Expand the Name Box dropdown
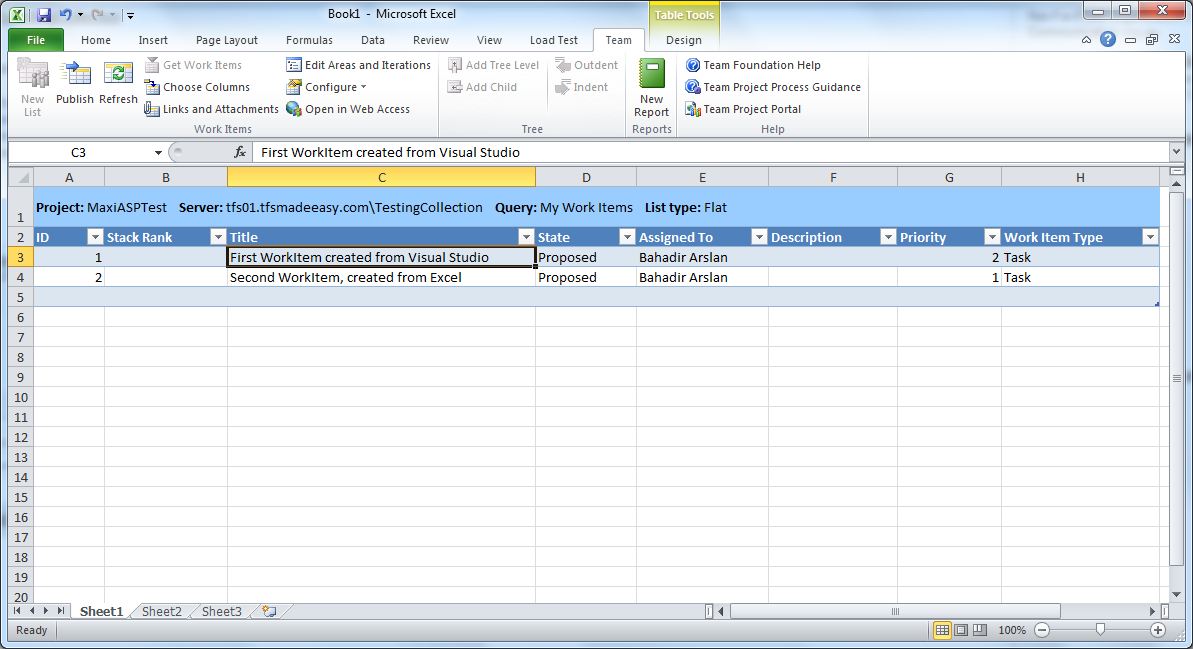This screenshot has height=649, width=1193. 158,152
